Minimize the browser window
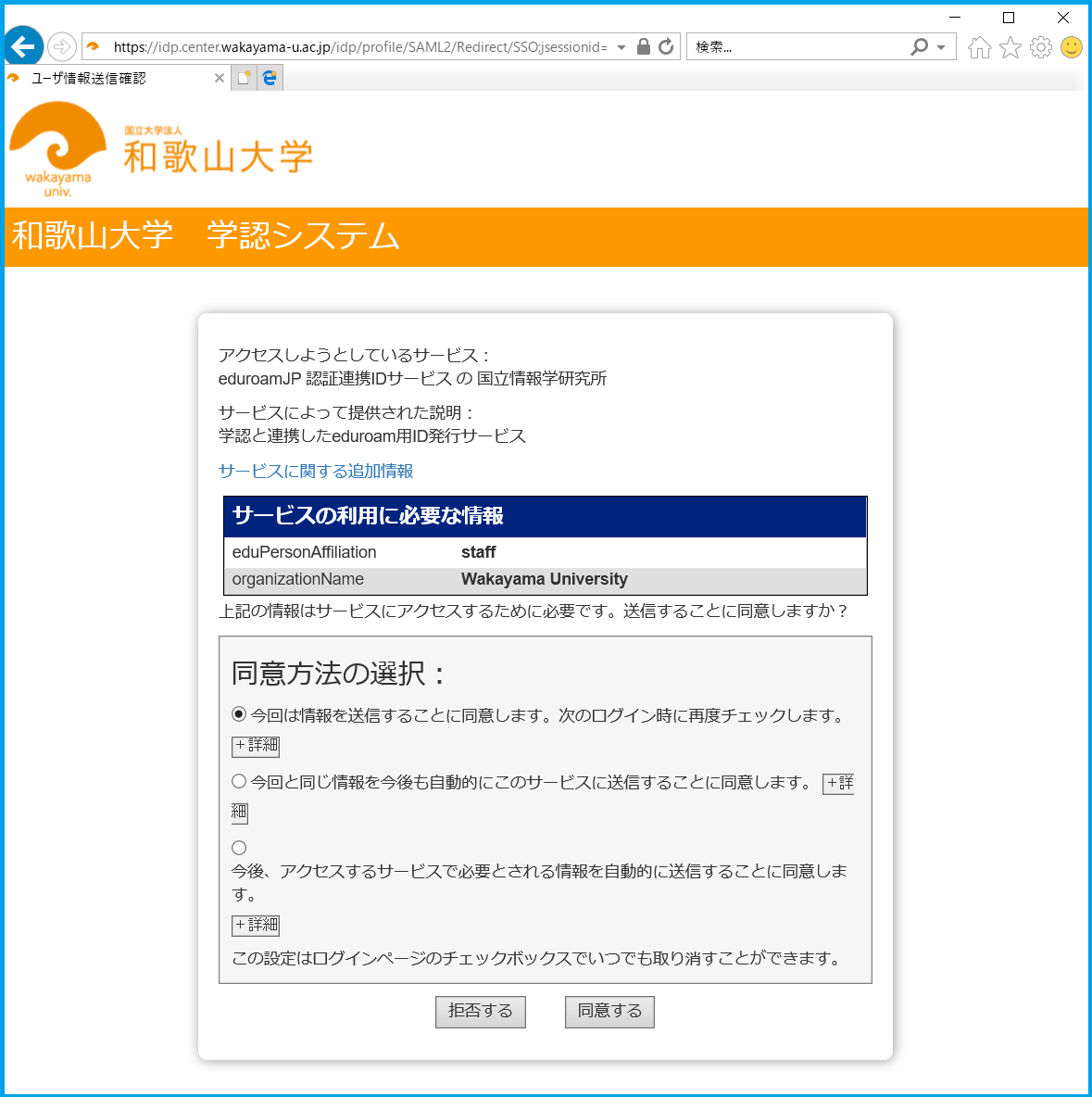Screen dimensions: 1092x1097 955,17
